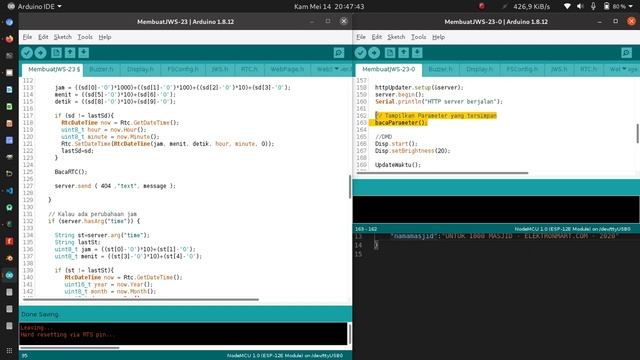Click console scrollbar under Hard resetting message

pos(69,347)
